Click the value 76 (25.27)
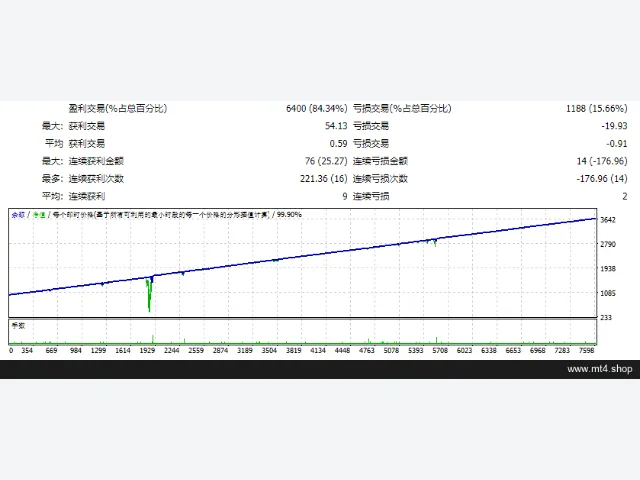640x480 pixels. (326, 161)
